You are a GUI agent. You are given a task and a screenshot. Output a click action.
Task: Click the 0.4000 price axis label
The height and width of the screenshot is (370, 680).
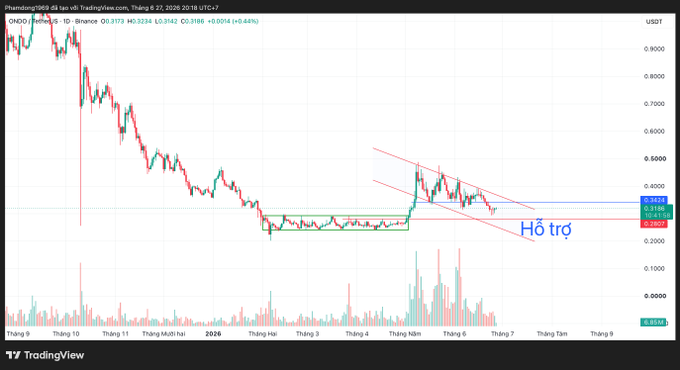pyautogui.click(x=654, y=186)
